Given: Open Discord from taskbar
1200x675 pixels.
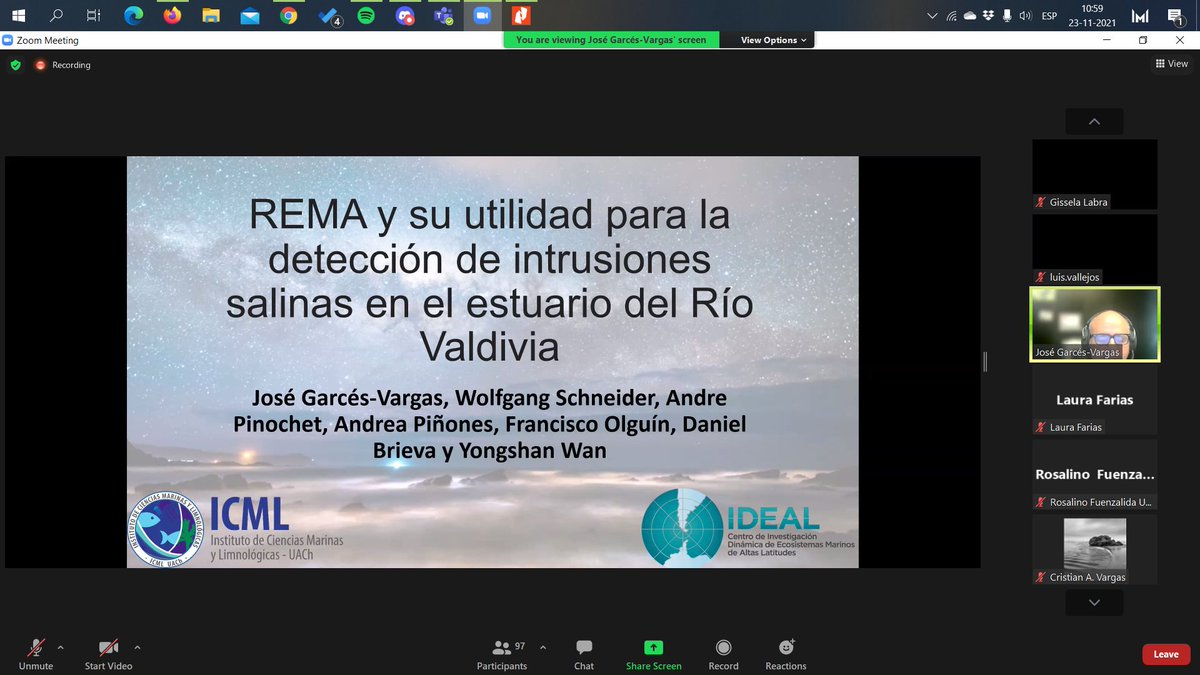Looking at the screenshot, I should click(405, 15).
